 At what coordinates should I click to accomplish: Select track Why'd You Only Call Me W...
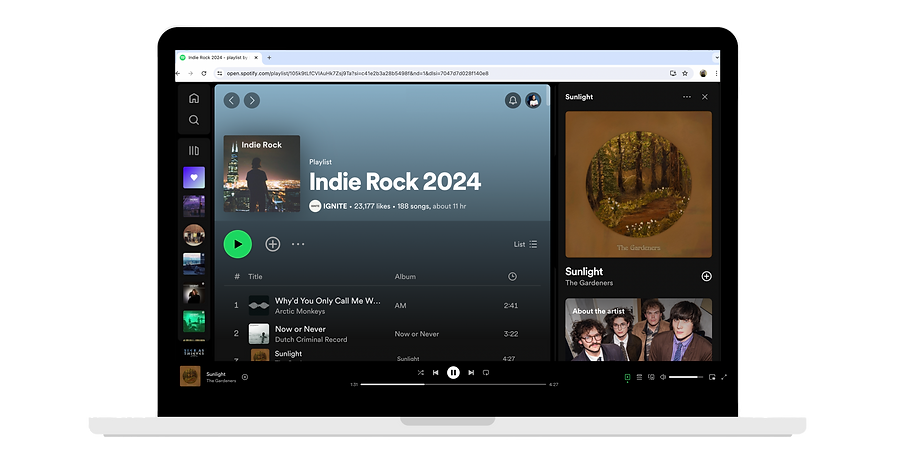coord(328,301)
